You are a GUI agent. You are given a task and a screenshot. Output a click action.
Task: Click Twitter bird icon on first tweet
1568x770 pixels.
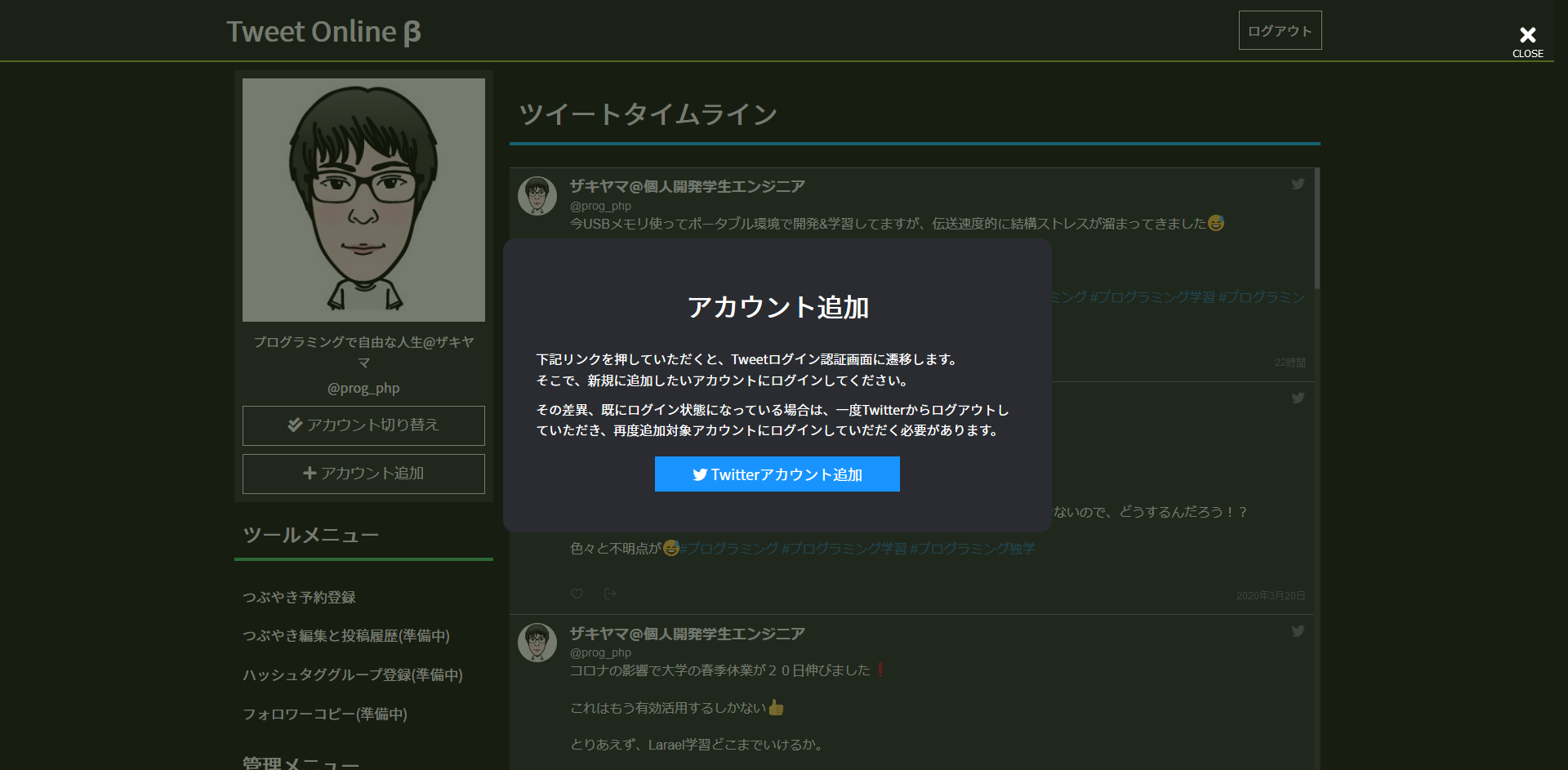click(x=1298, y=185)
